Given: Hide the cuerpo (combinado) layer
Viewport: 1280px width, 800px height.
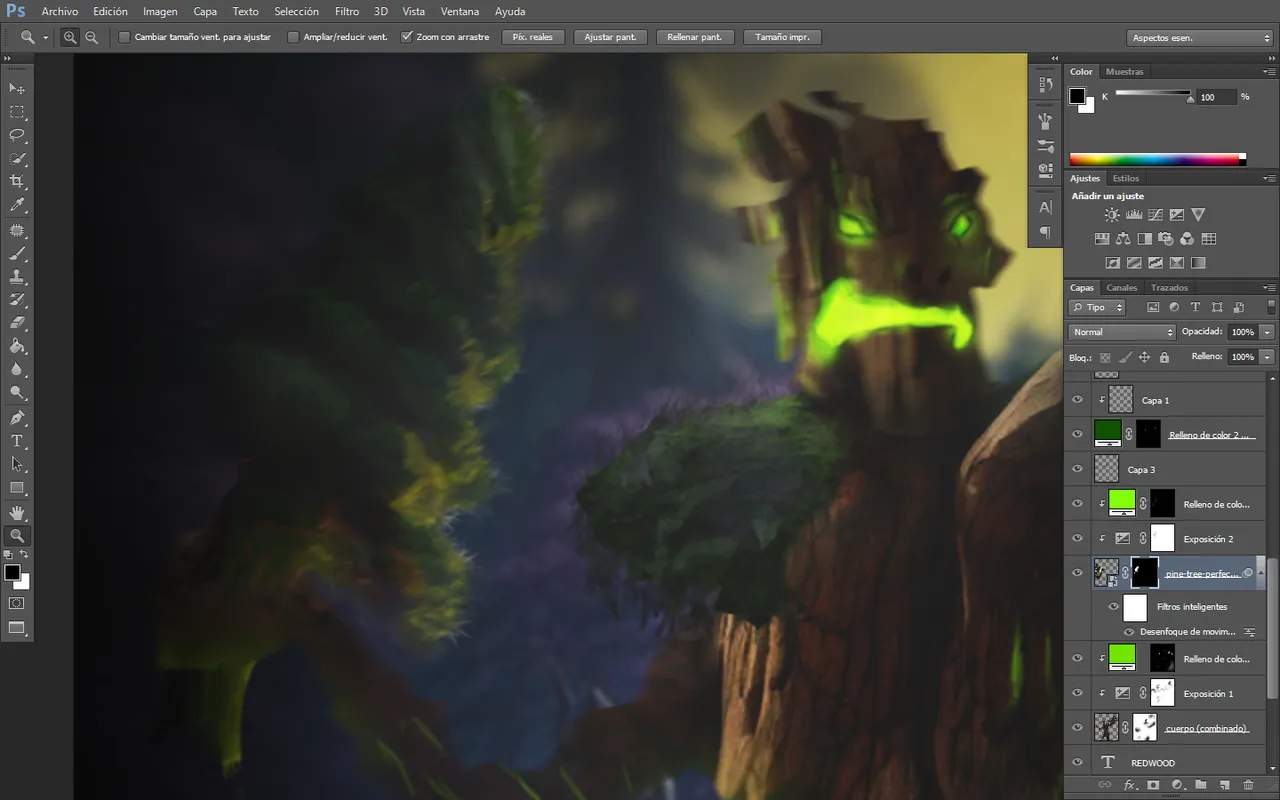Looking at the screenshot, I should pos(1077,728).
